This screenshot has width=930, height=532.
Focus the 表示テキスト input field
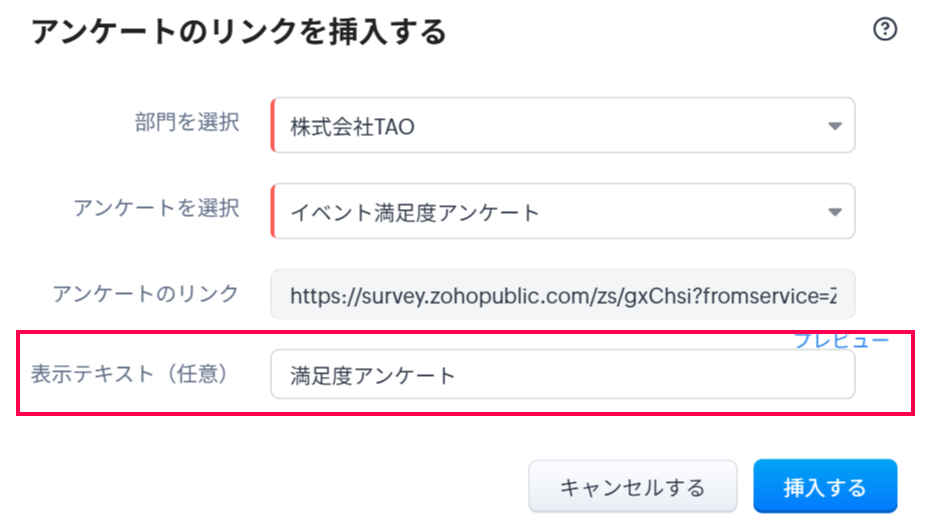[562, 375]
